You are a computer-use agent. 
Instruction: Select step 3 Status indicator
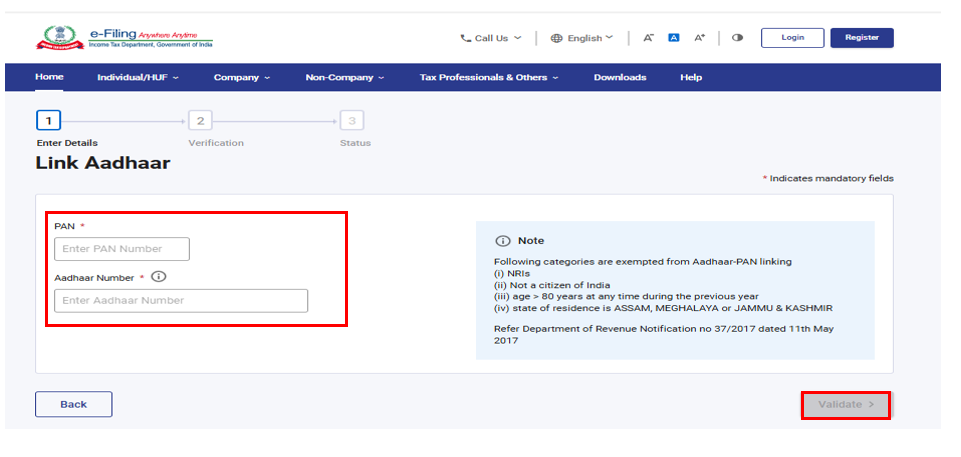click(x=352, y=121)
